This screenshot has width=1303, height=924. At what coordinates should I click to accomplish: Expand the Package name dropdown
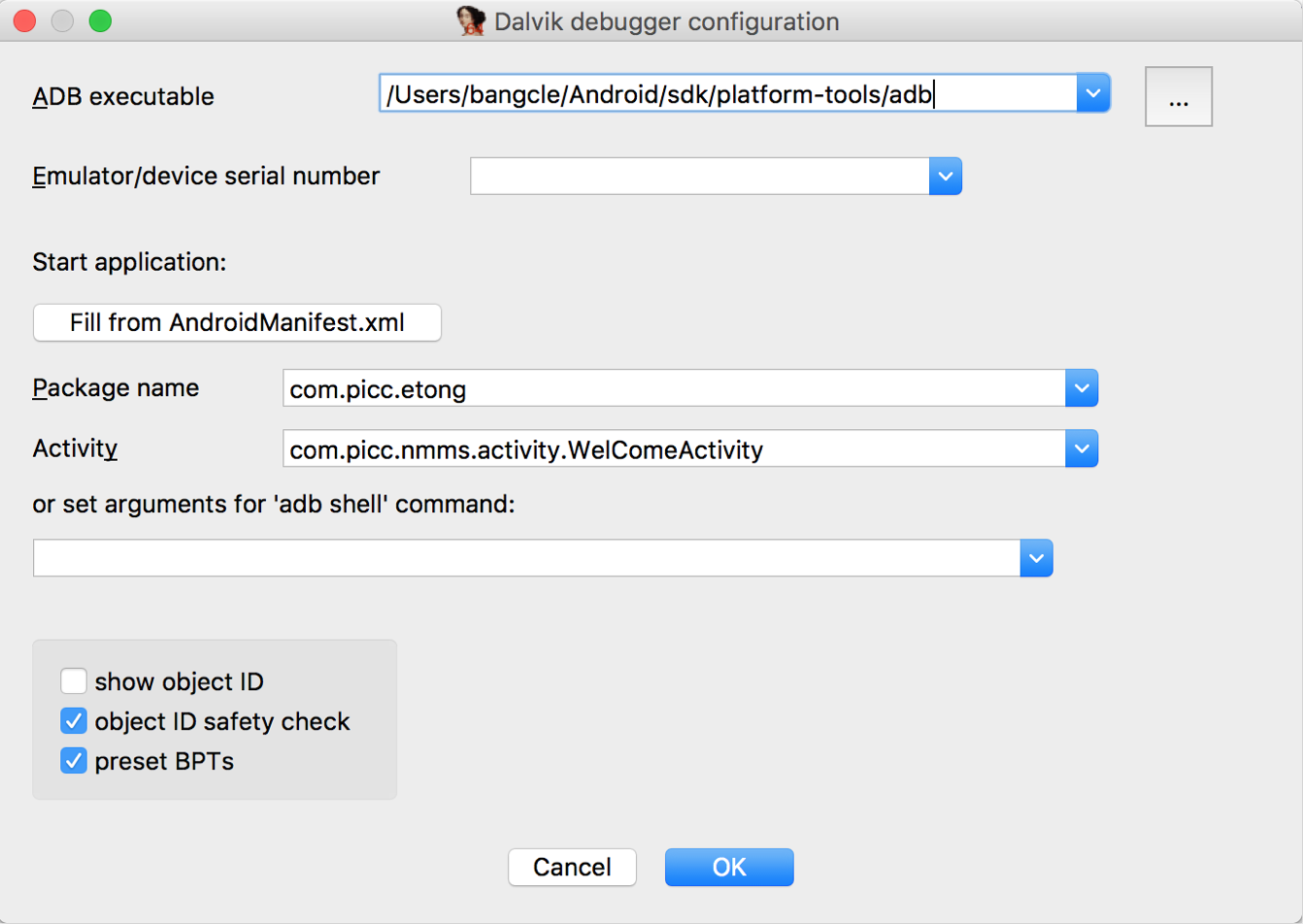1081,388
